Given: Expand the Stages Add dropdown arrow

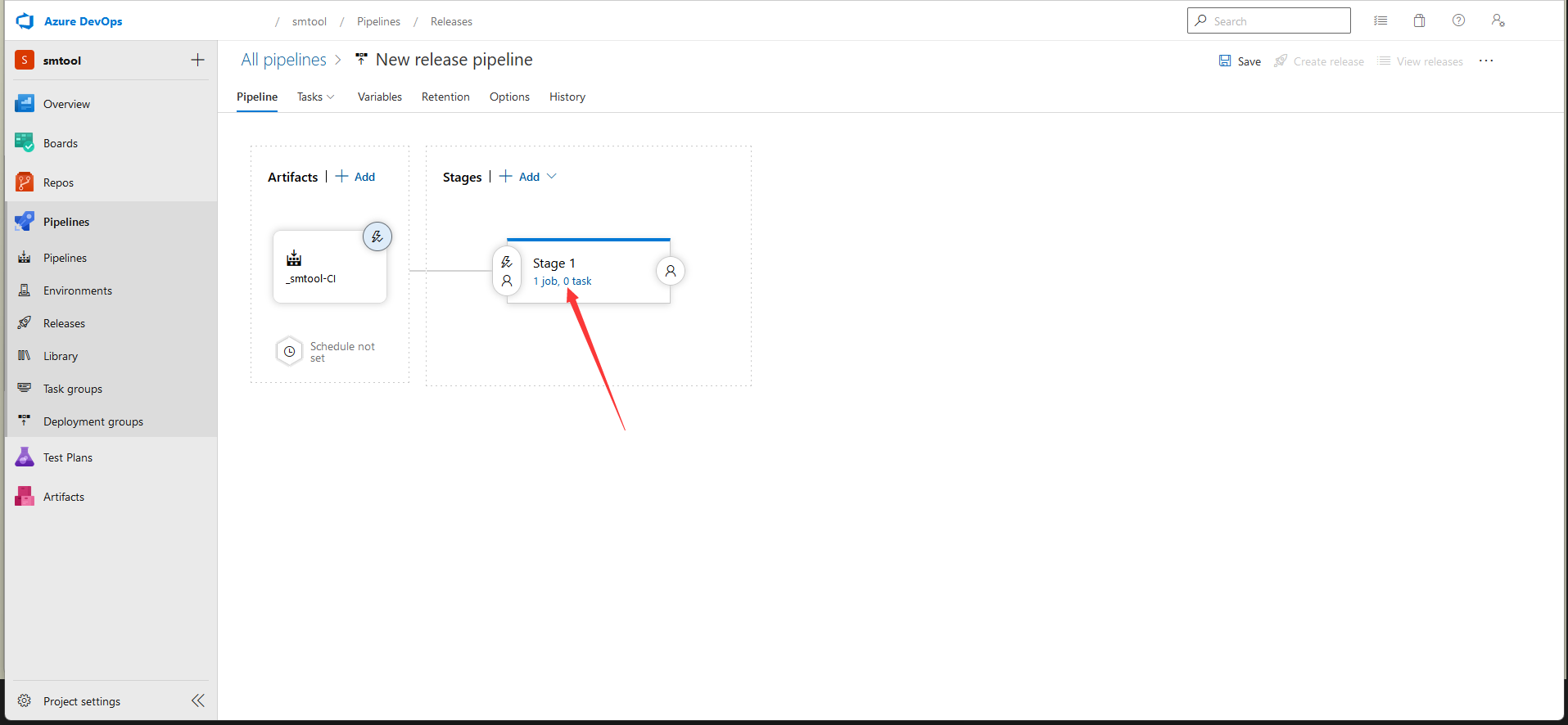Looking at the screenshot, I should (x=552, y=177).
